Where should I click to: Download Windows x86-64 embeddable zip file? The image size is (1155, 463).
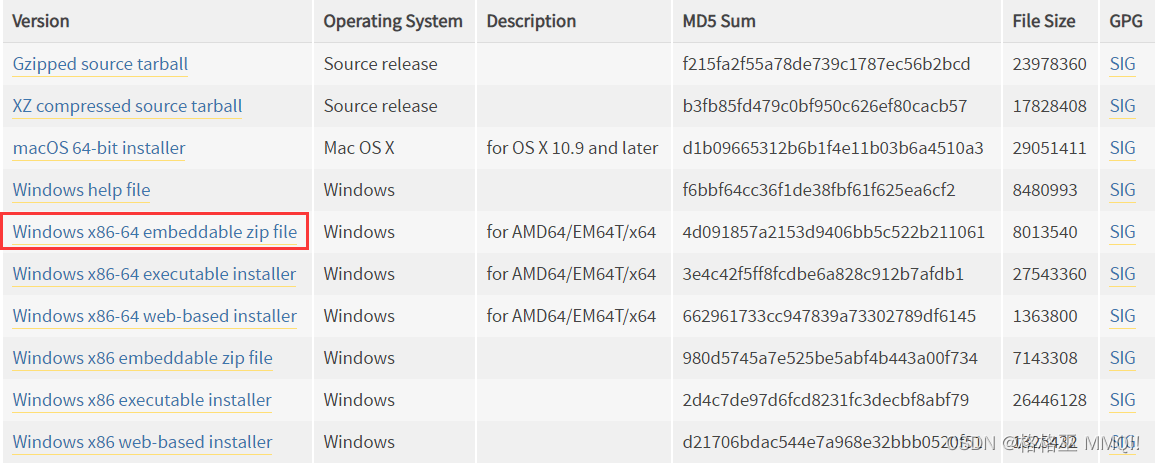pos(155,232)
